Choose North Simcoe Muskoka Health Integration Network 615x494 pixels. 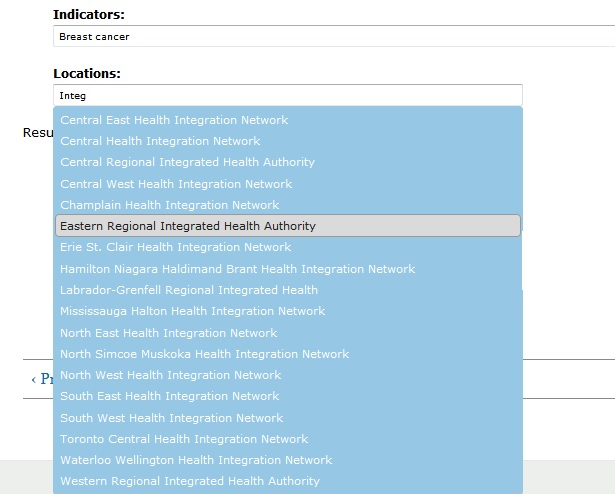(x=204, y=354)
